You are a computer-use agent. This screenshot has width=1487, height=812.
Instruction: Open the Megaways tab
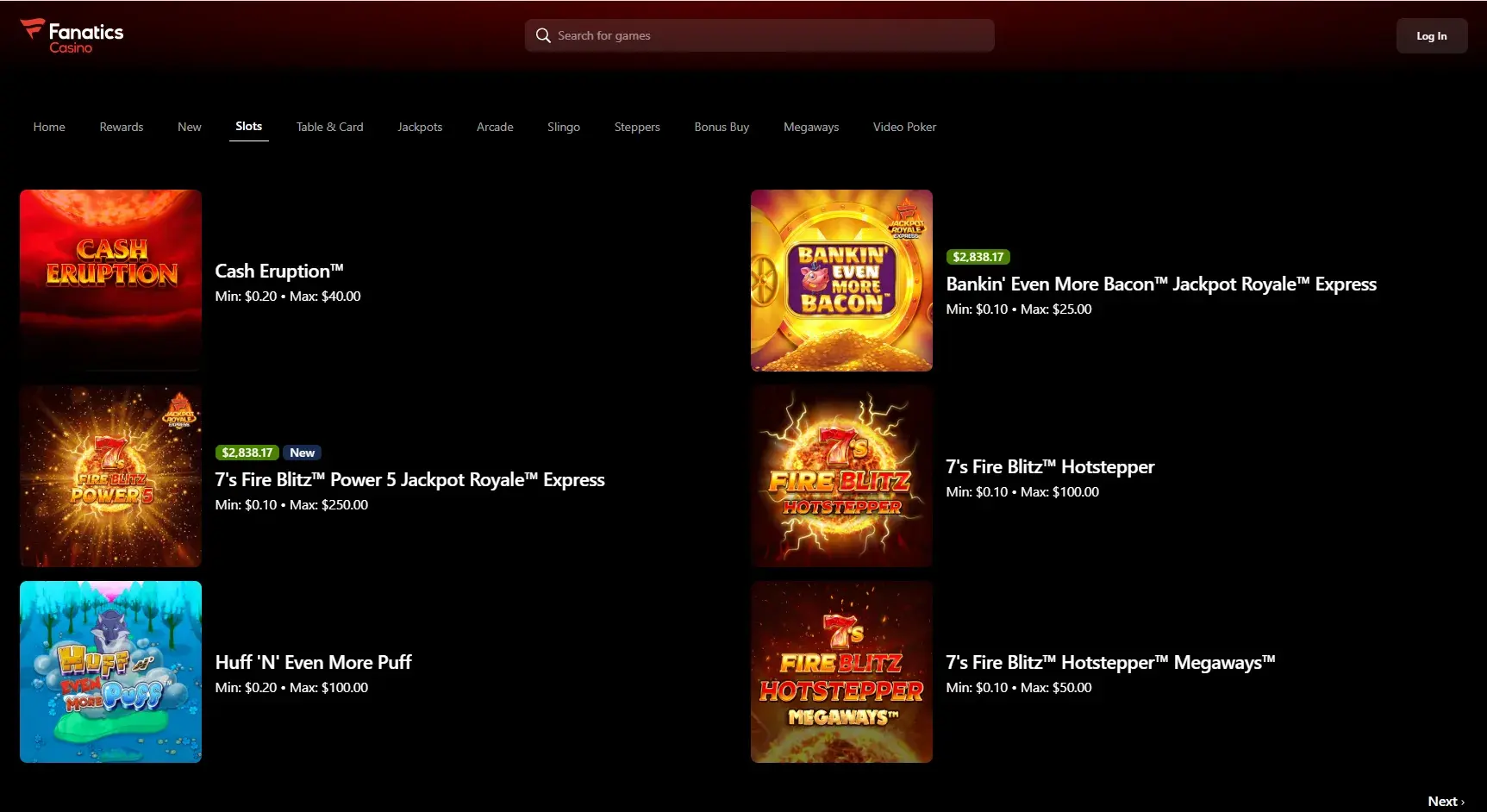[x=811, y=127]
